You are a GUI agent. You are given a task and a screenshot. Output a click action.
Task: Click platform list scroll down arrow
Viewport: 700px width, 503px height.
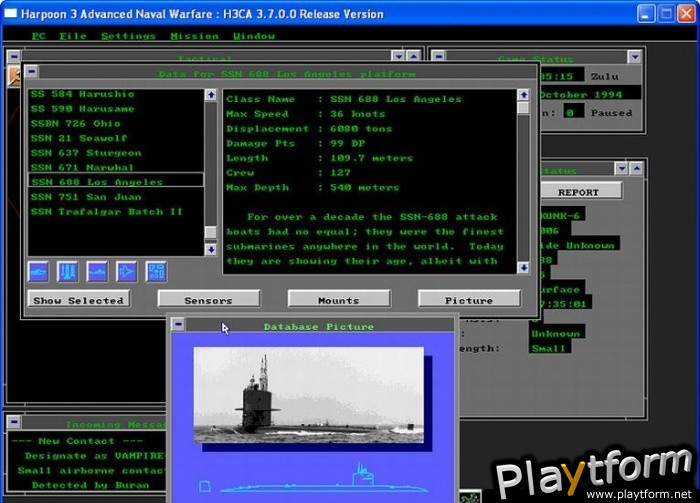211,249
